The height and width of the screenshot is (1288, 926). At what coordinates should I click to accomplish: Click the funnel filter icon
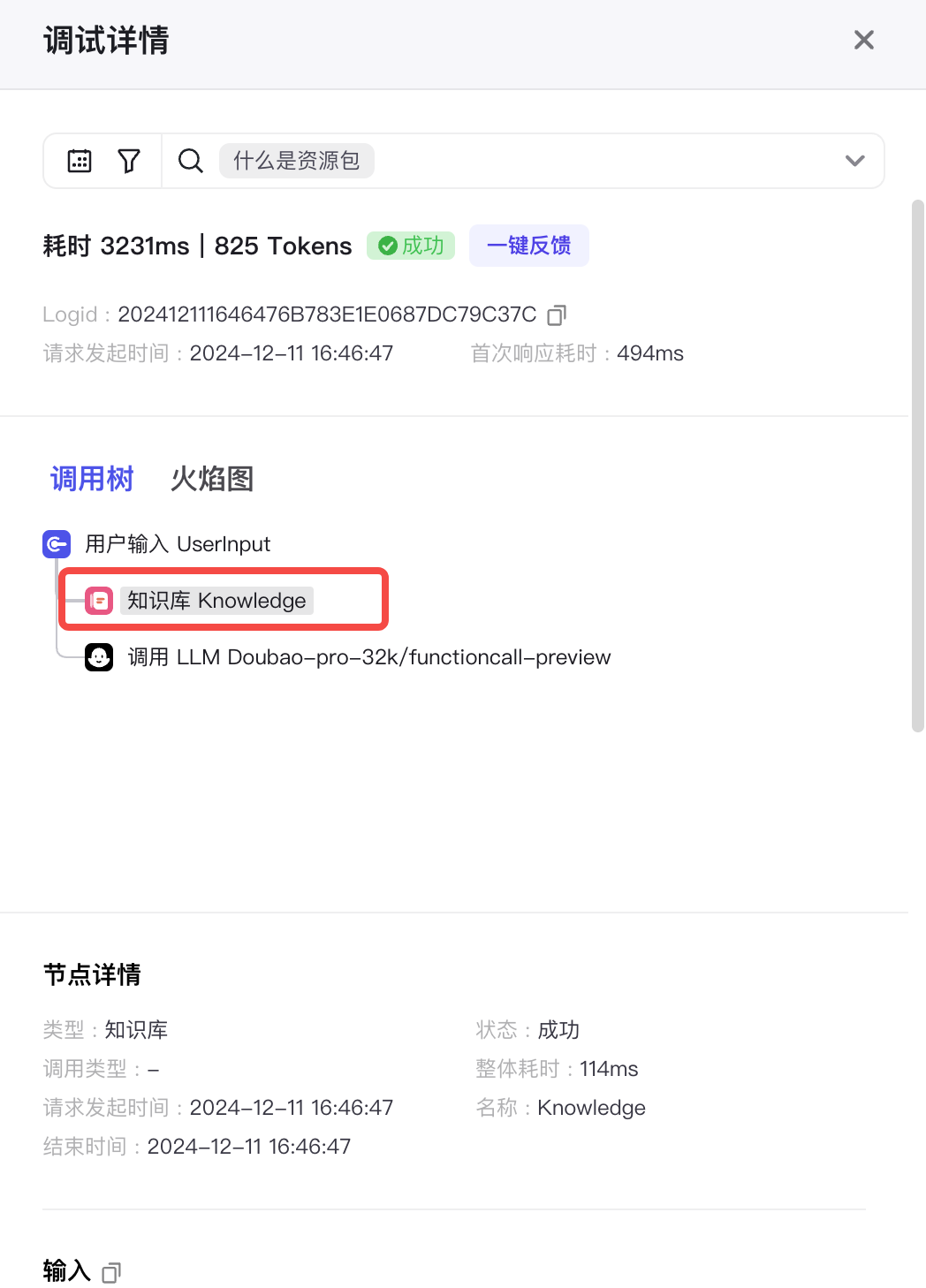click(129, 161)
